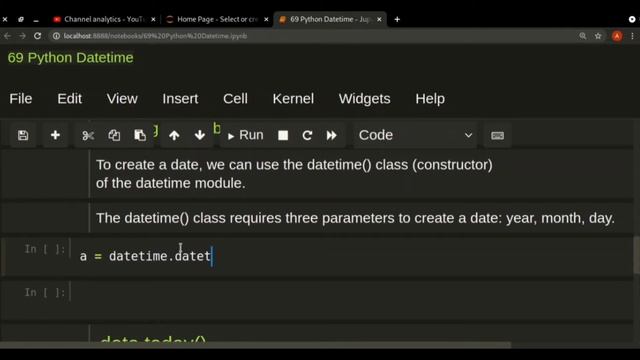Move selected cell down arrow
Image resolution: width=640 pixels, height=360 pixels.
[x=200, y=135]
